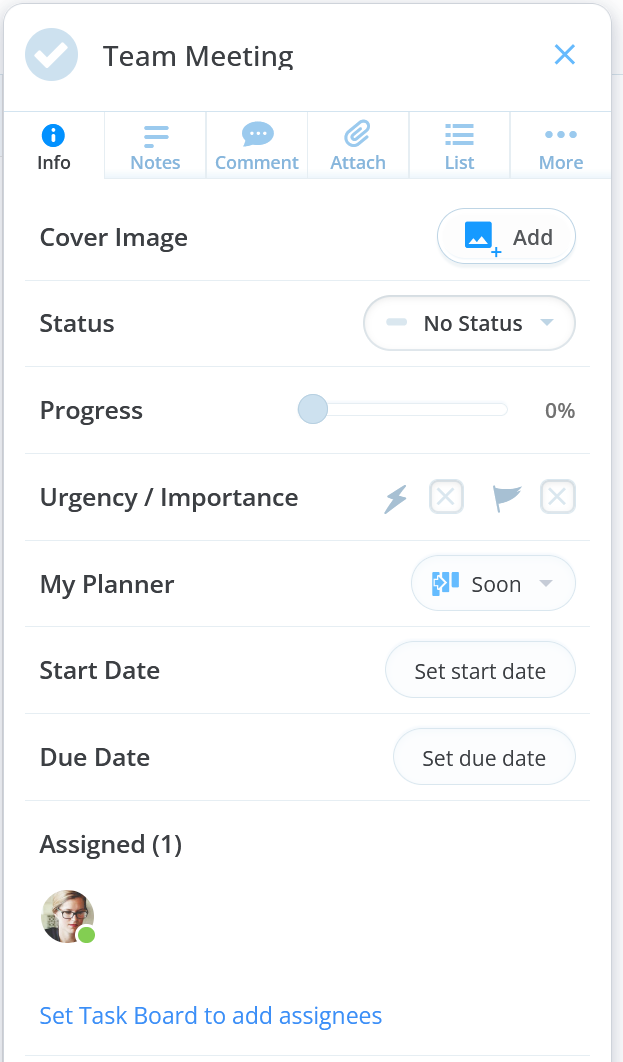Switch to the Comment tab
Viewport: 623px width, 1062px height.
coord(256,145)
